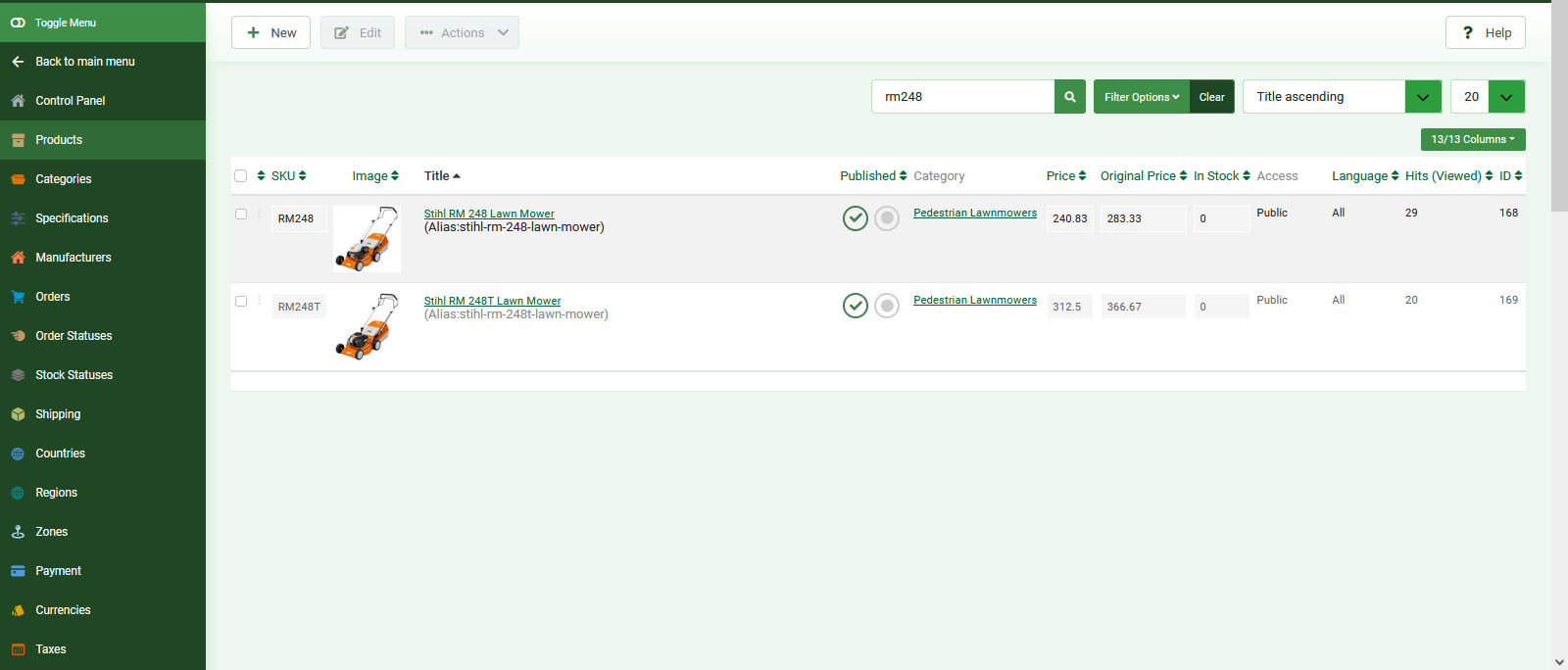This screenshot has width=1568, height=670.
Task: Click the Orders cart icon
Action: tap(18, 297)
